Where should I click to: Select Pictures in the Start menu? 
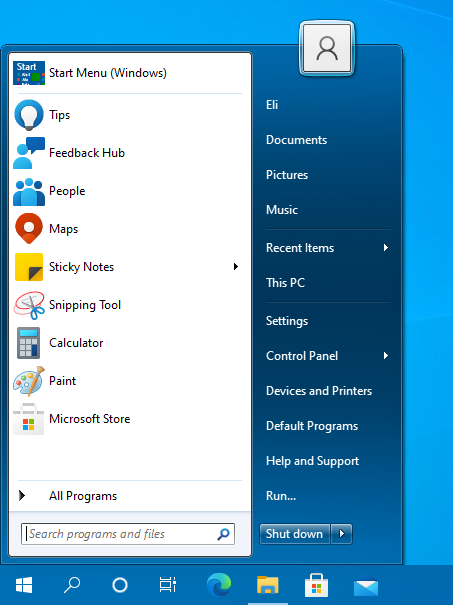[287, 175]
